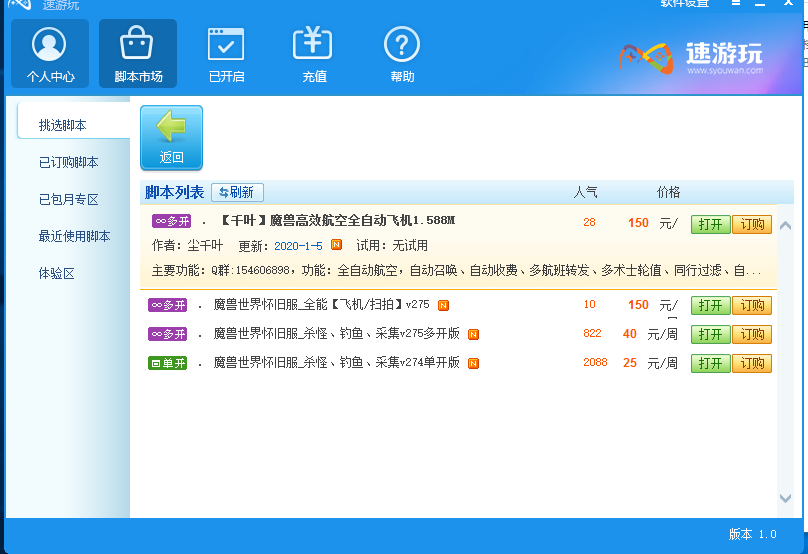Click N new icon beside date 2020-1-5

tap(336, 245)
